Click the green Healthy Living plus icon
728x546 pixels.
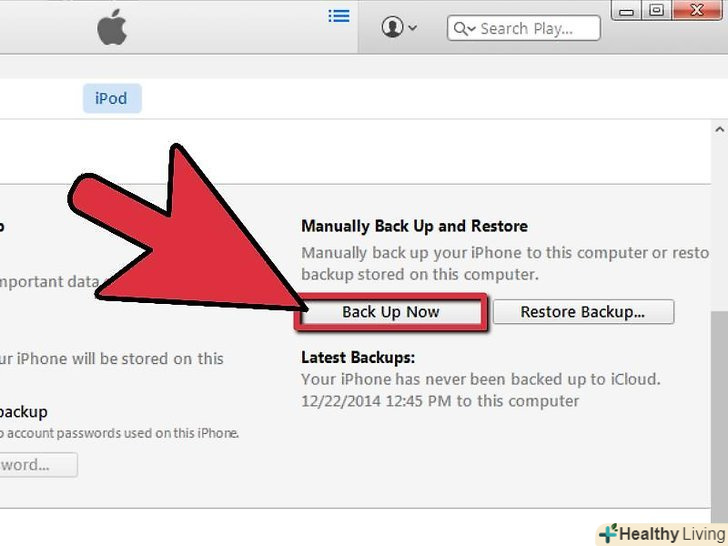coord(608,533)
